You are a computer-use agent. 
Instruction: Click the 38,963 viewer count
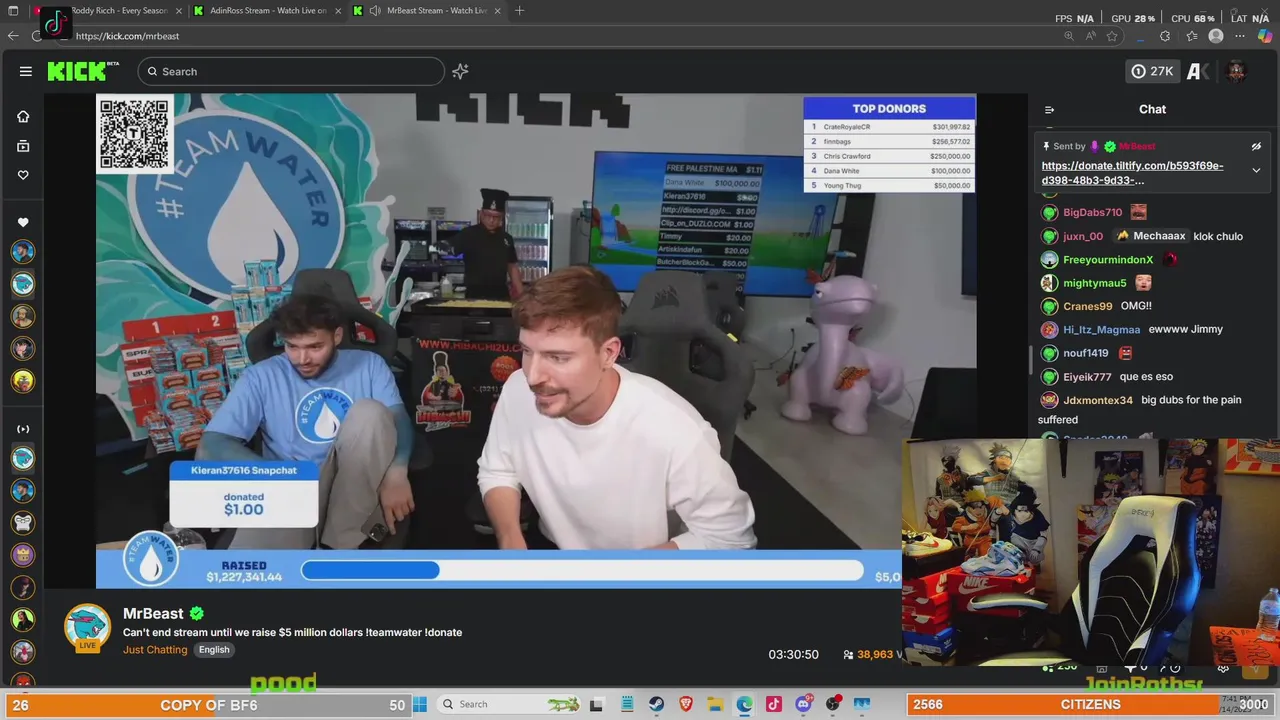point(875,654)
